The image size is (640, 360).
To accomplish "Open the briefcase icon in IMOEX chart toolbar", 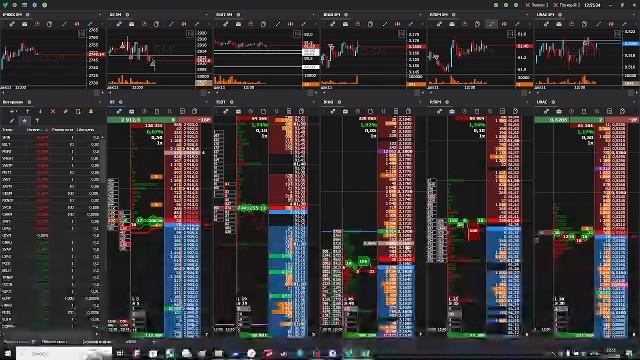I will pyautogui.click(x=24, y=24).
